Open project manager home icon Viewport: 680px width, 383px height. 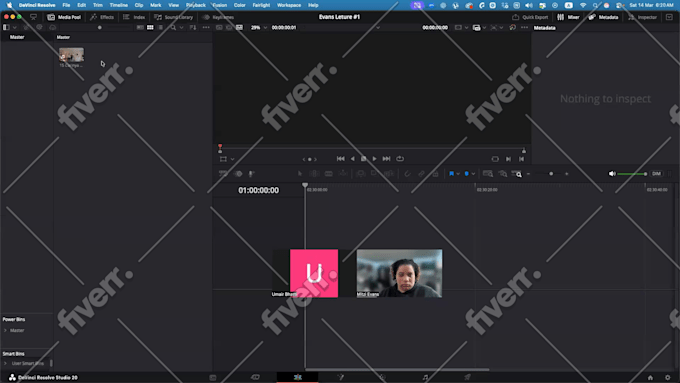tap(650, 377)
